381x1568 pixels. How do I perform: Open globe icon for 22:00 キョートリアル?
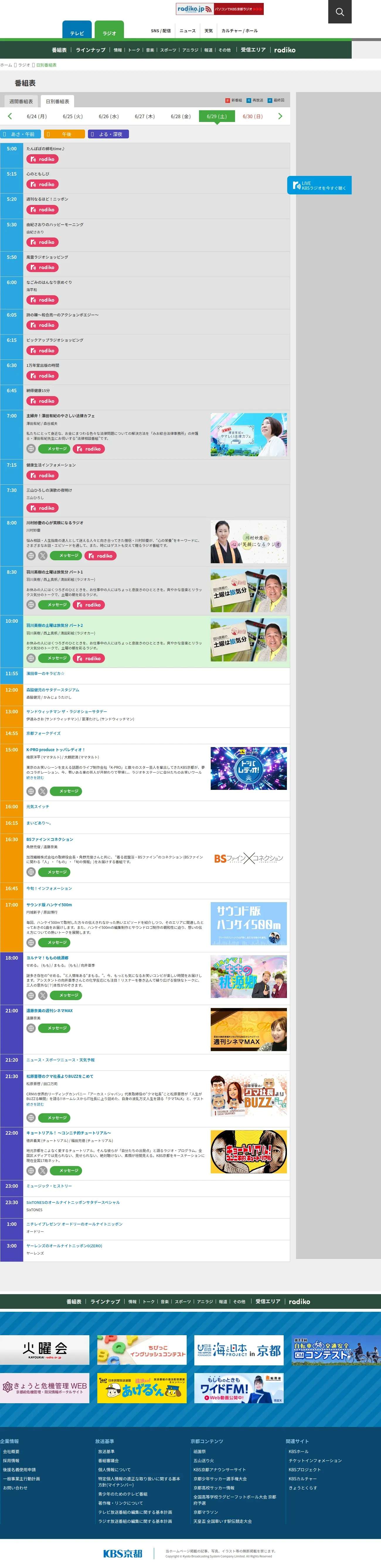point(31,1170)
